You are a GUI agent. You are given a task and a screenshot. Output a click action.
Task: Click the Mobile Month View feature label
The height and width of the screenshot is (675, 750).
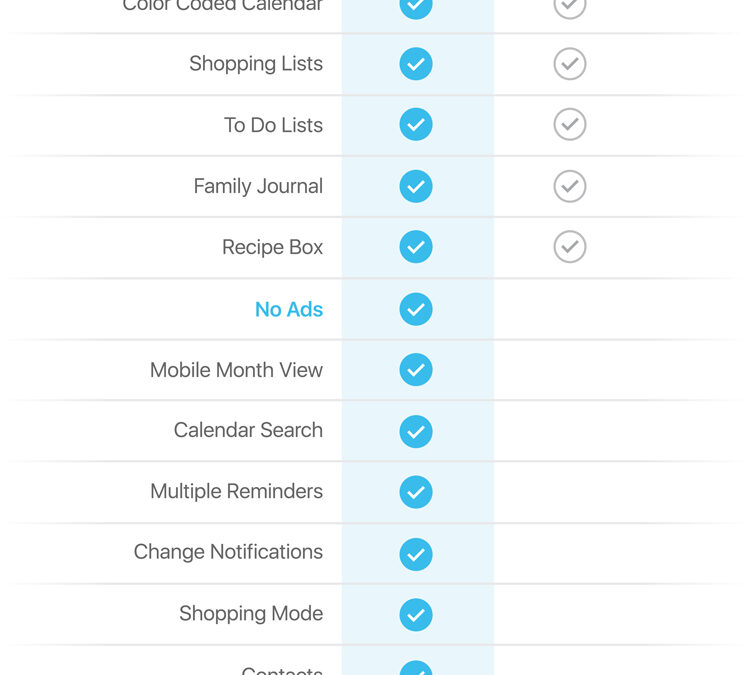tap(236, 370)
